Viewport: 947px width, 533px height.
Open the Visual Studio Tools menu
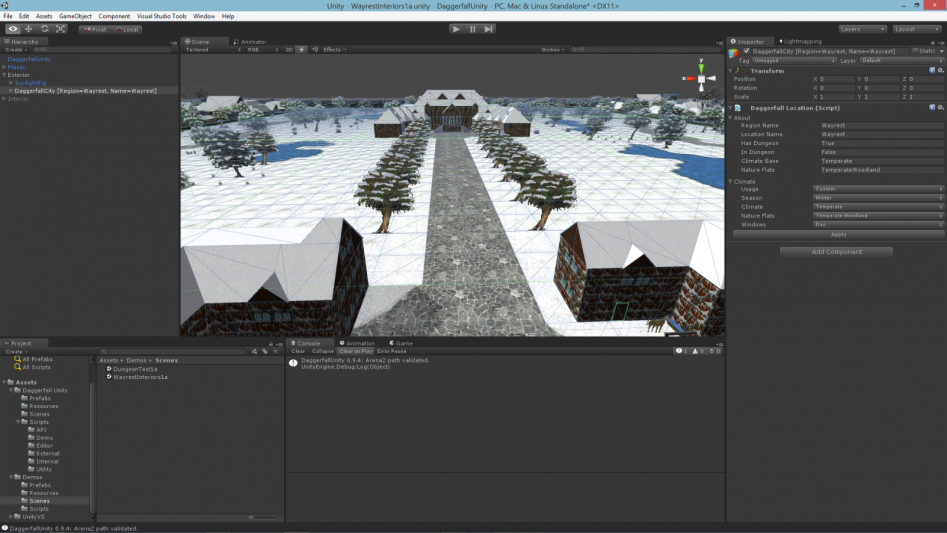pos(161,16)
